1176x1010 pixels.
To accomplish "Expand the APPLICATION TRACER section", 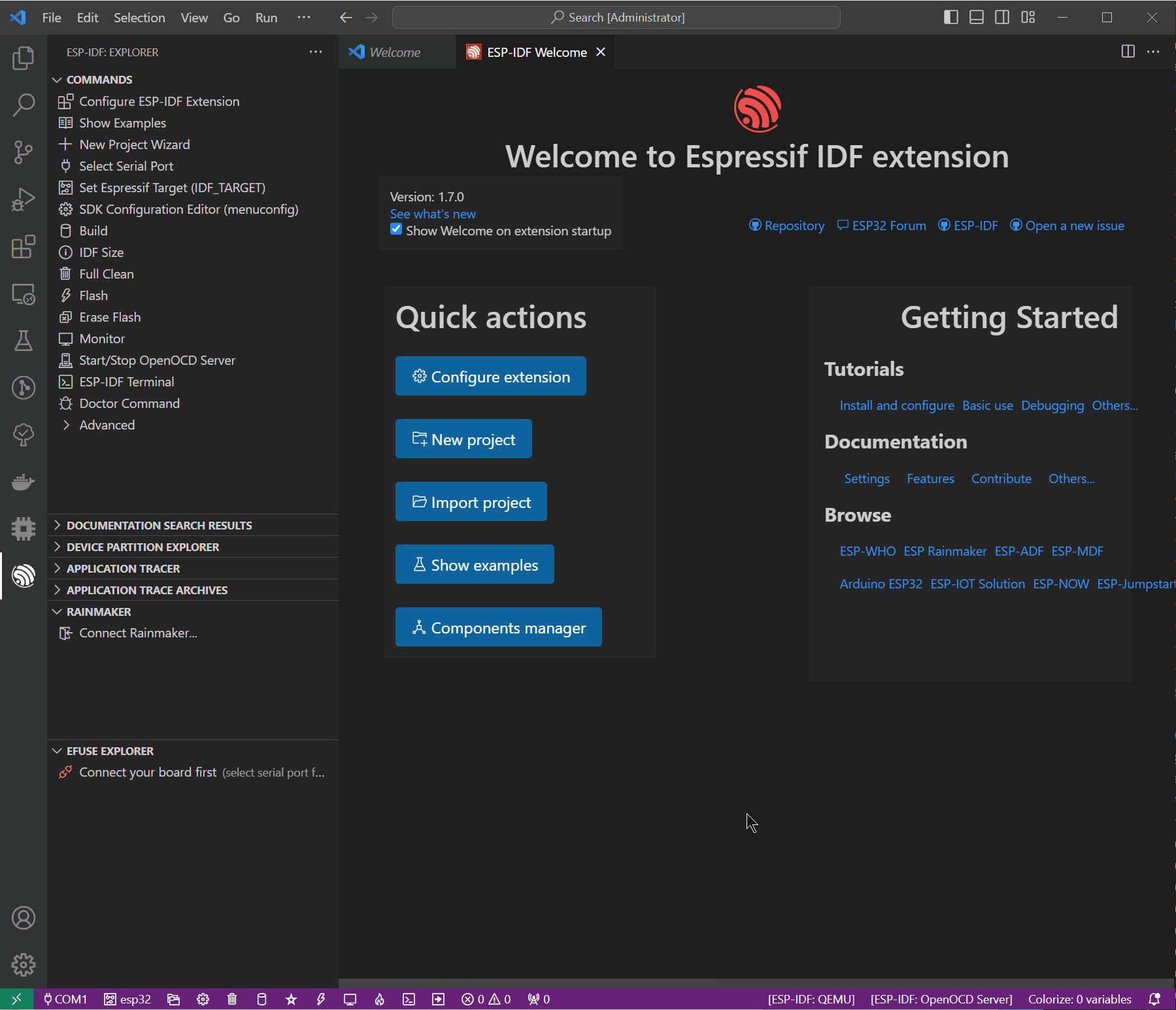I will tap(193, 569).
